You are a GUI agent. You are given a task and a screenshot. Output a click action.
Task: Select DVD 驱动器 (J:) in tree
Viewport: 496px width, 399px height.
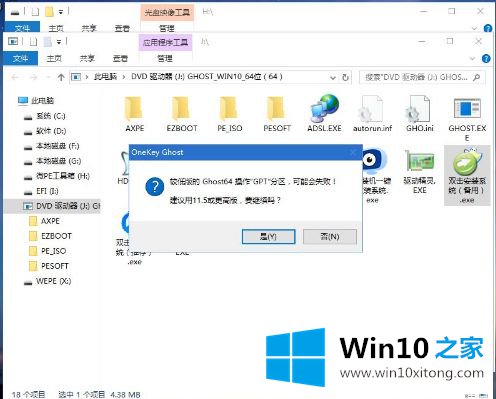52,206
